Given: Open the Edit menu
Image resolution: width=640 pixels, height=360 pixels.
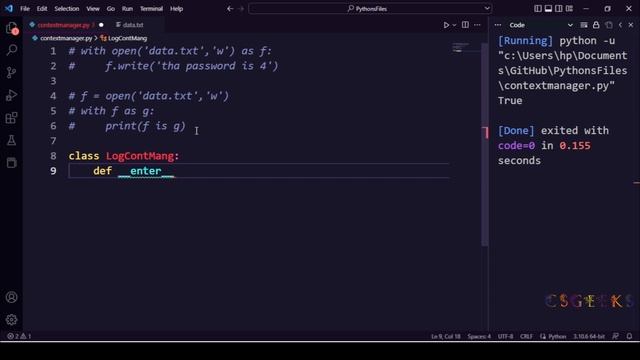Looking at the screenshot, I should click(42, 9).
